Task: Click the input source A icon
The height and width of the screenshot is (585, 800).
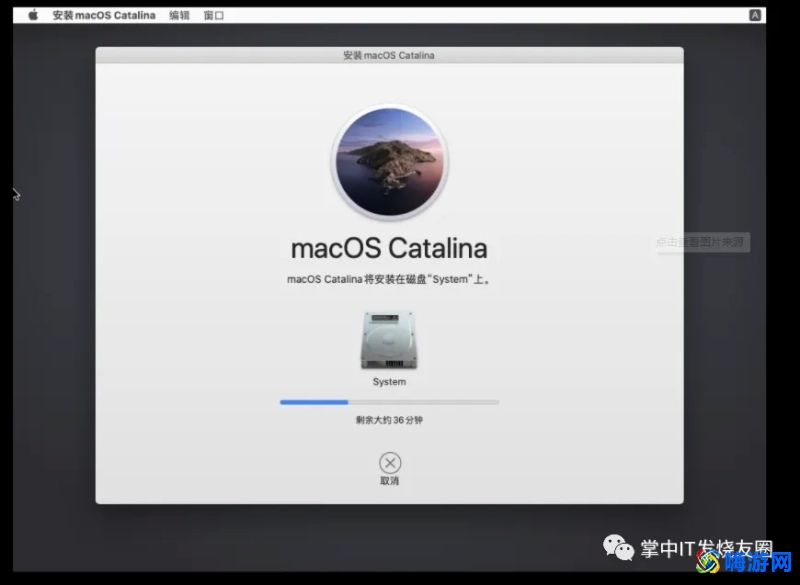Action: click(x=755, y=15)
